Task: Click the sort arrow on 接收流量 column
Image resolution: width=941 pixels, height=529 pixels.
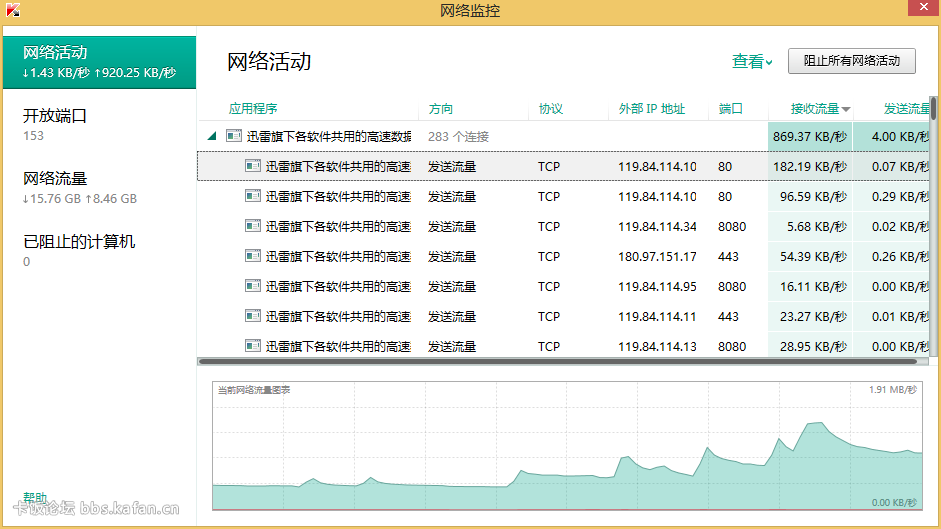Action: [x=846, y=109]
